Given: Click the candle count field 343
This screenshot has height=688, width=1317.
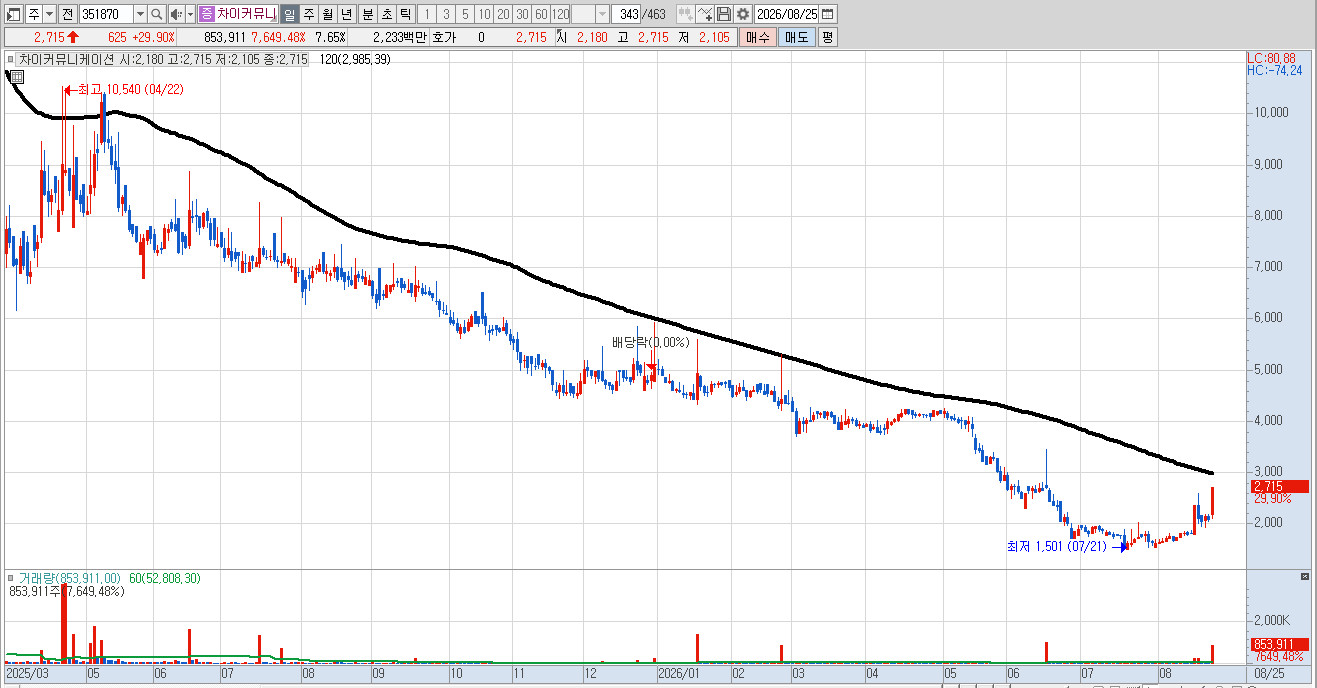Looking at the screenshot, I should [628, 14].
